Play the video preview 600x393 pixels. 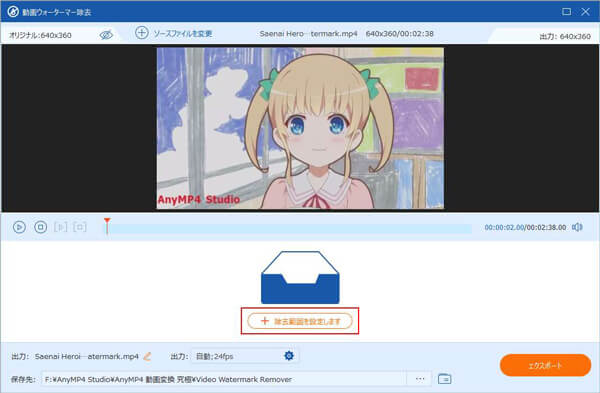[19, 227]
